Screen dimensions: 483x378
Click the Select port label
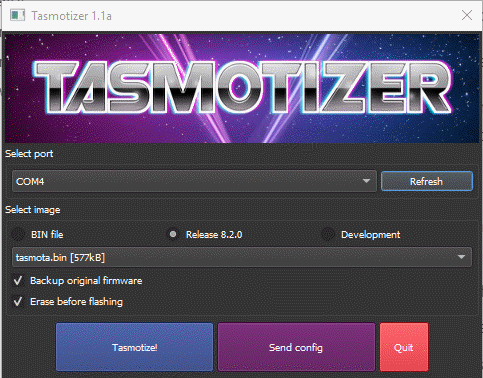coord(29,154)
